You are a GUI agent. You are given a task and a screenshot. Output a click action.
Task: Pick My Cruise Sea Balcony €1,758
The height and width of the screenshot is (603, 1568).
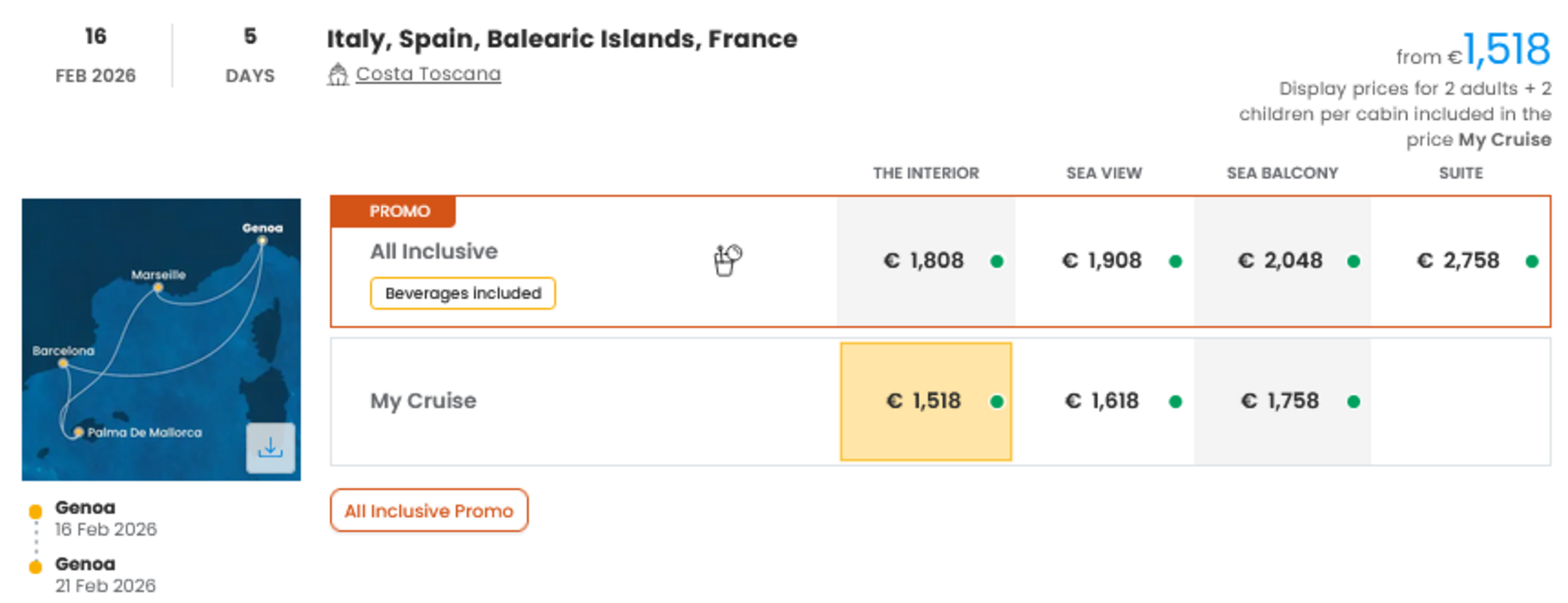point(1280,401)
